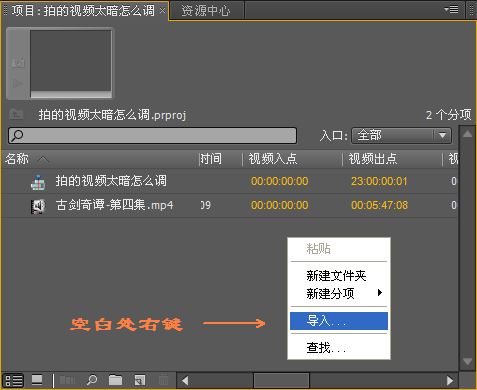Click the 拍的视频太暗怎么调.prproj project name
Screen dimensions: 477x390
112,115
